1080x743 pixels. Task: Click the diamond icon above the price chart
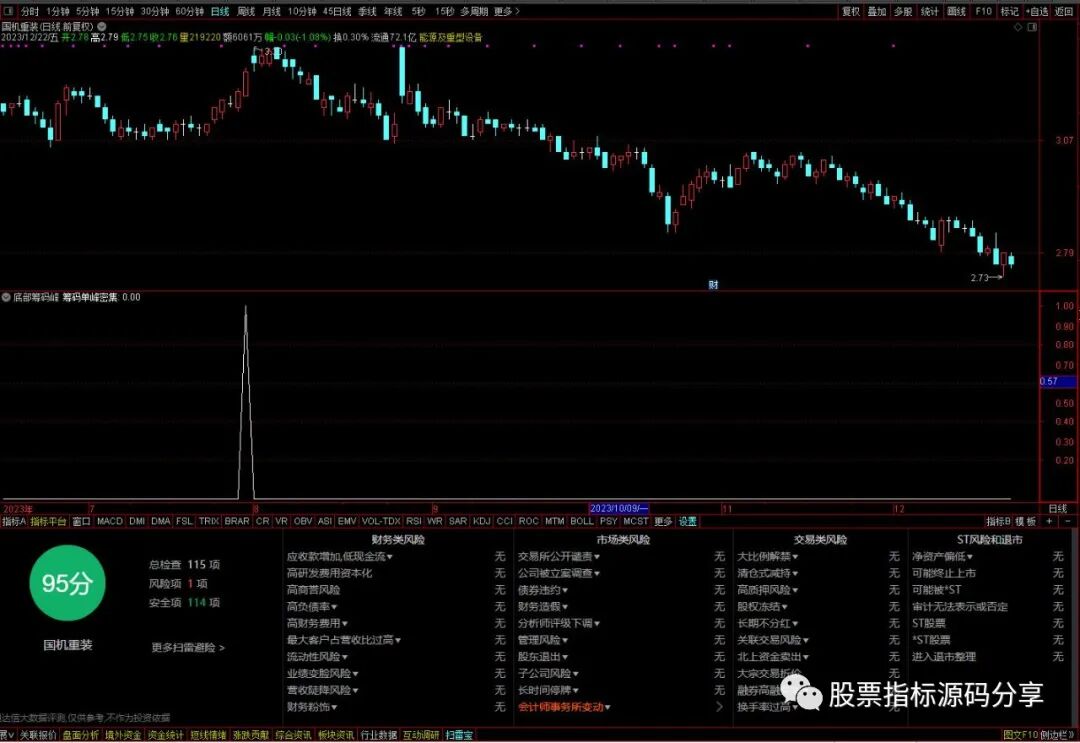(1018, 27)
